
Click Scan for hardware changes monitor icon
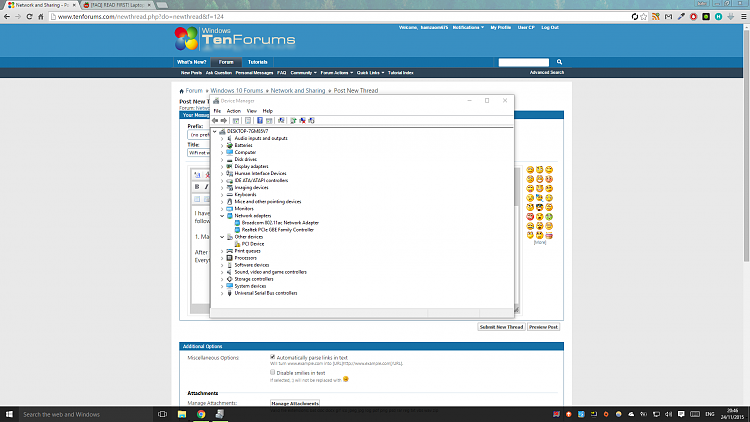pos(281,121)
